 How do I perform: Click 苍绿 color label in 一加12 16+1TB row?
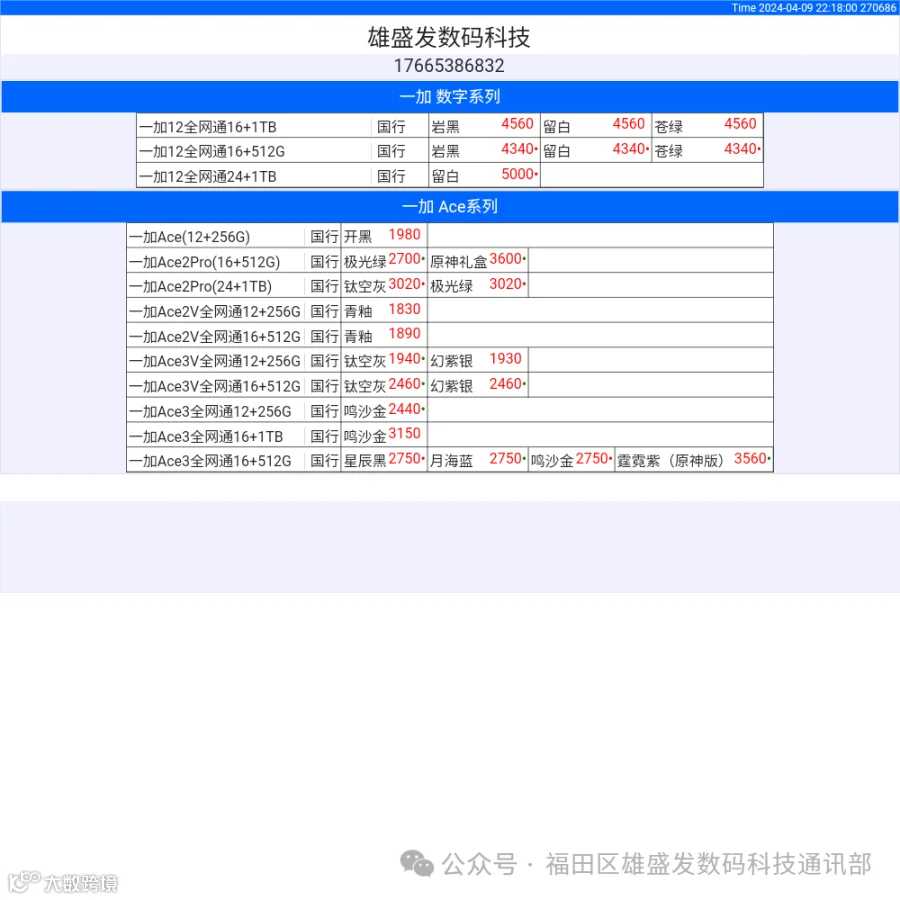[x=669, y=127]
